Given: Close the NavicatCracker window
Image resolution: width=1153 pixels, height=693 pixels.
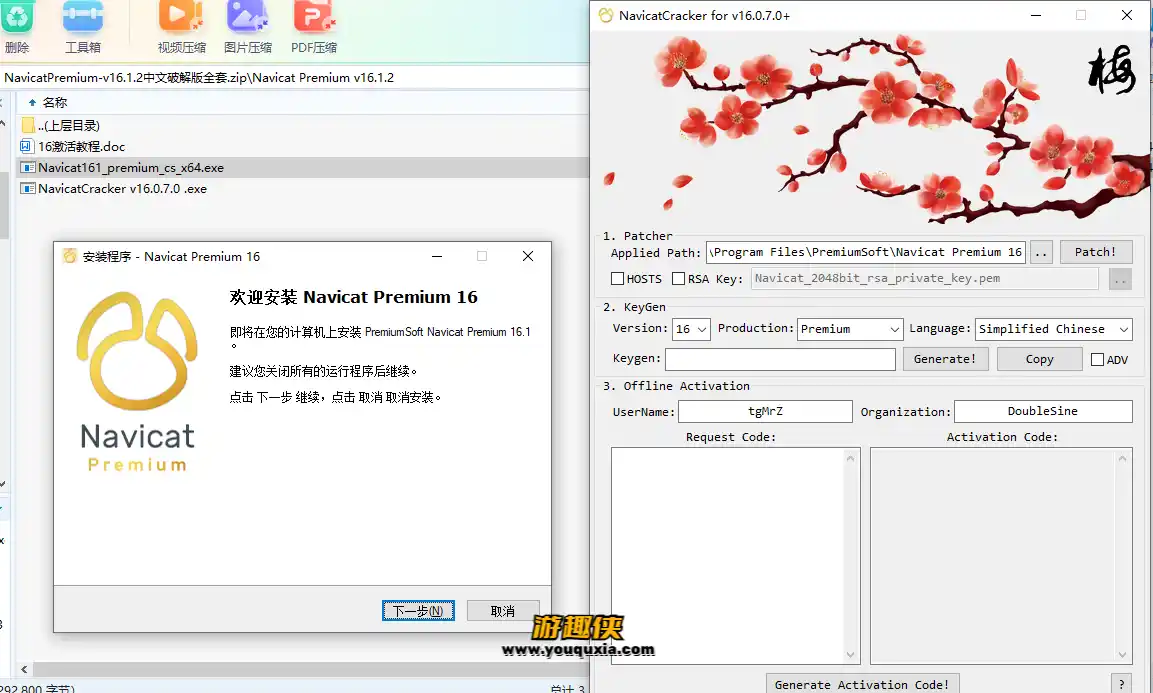Looking at the screenshot, I should [x=1127, y=15].
